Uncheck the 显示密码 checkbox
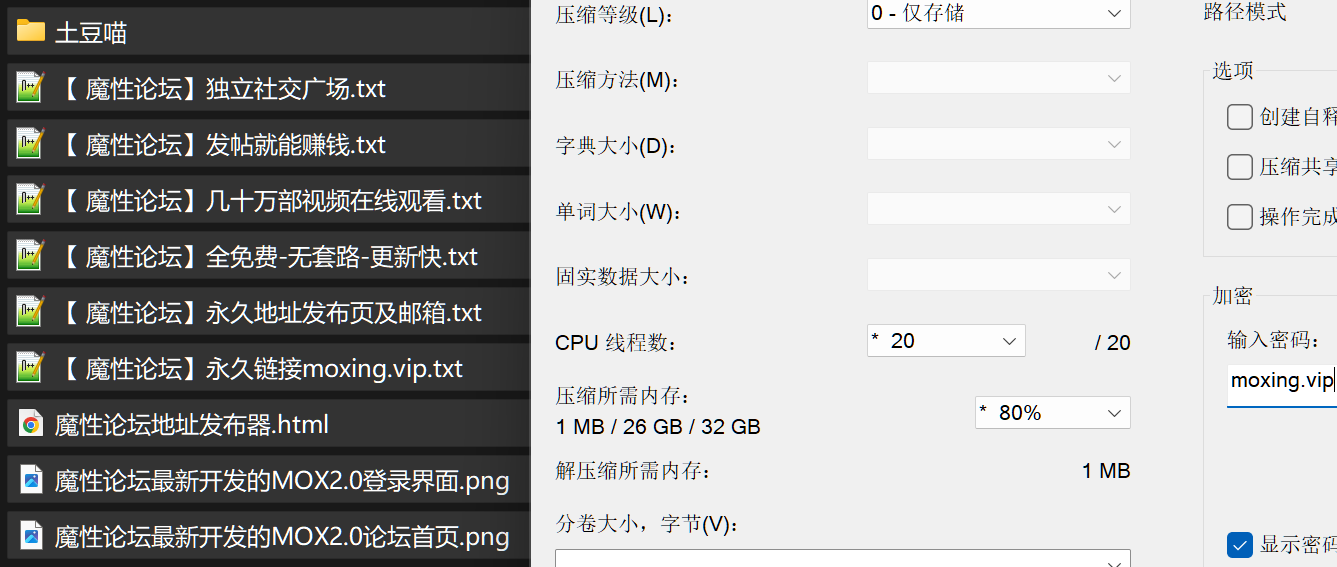Viewport: 1337px width, 567px height. (1240, 545)
